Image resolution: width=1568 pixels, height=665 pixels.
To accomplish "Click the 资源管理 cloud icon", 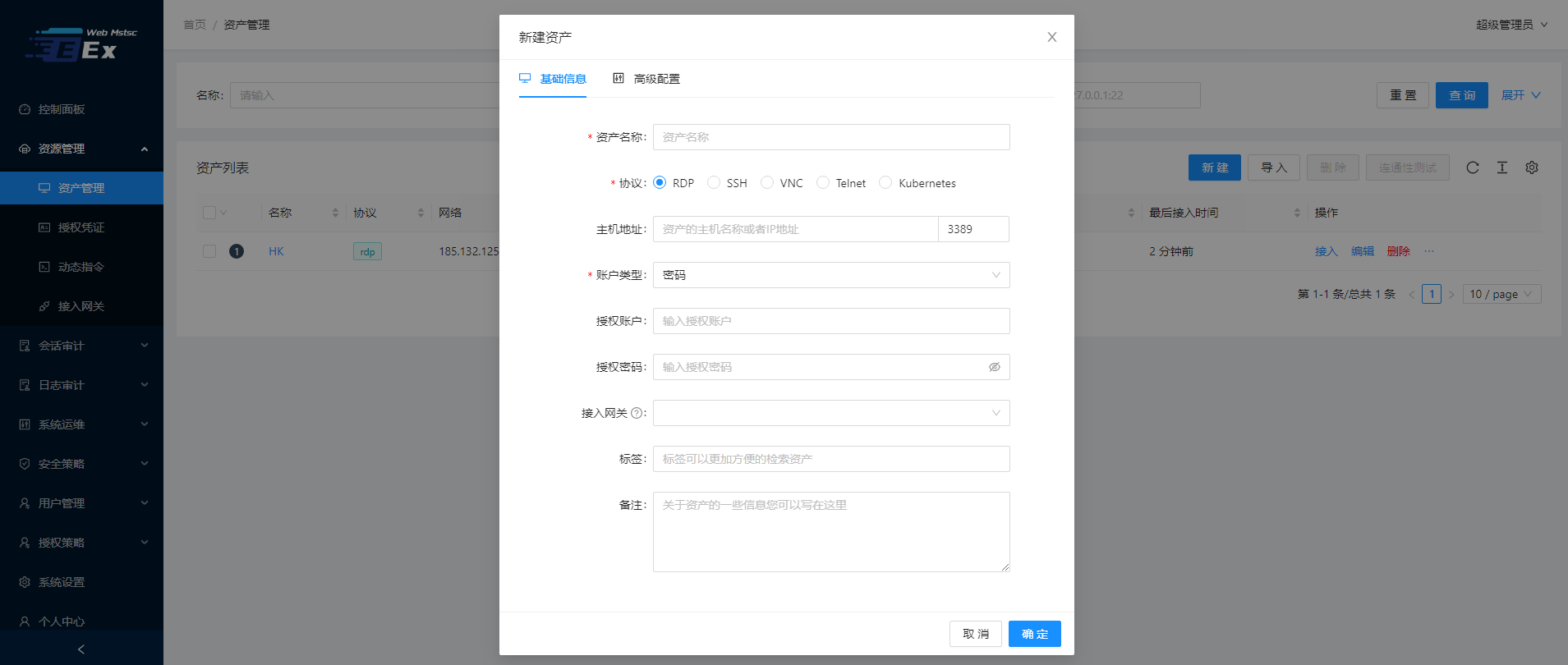I will pyautogui.click(x=25, y=149).
